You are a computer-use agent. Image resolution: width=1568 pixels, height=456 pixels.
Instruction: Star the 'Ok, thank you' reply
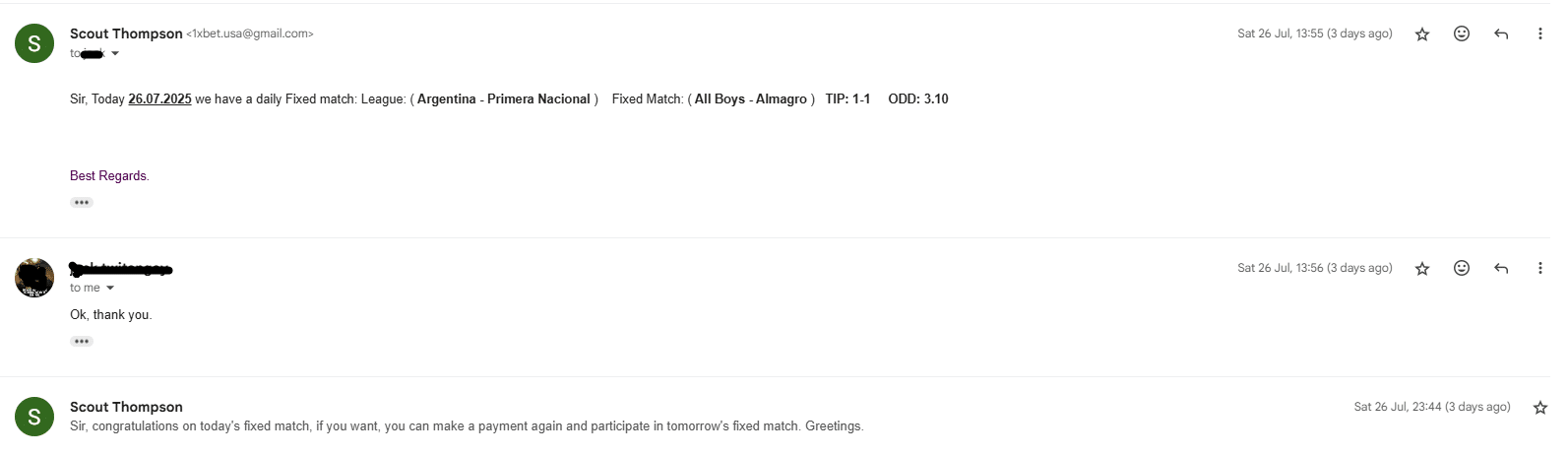(x=1422, y=269)
